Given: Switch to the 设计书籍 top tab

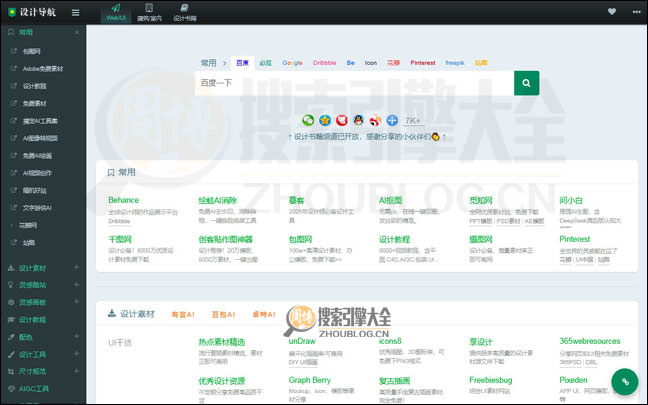Looking at the screenshot, I should point(185,12).
